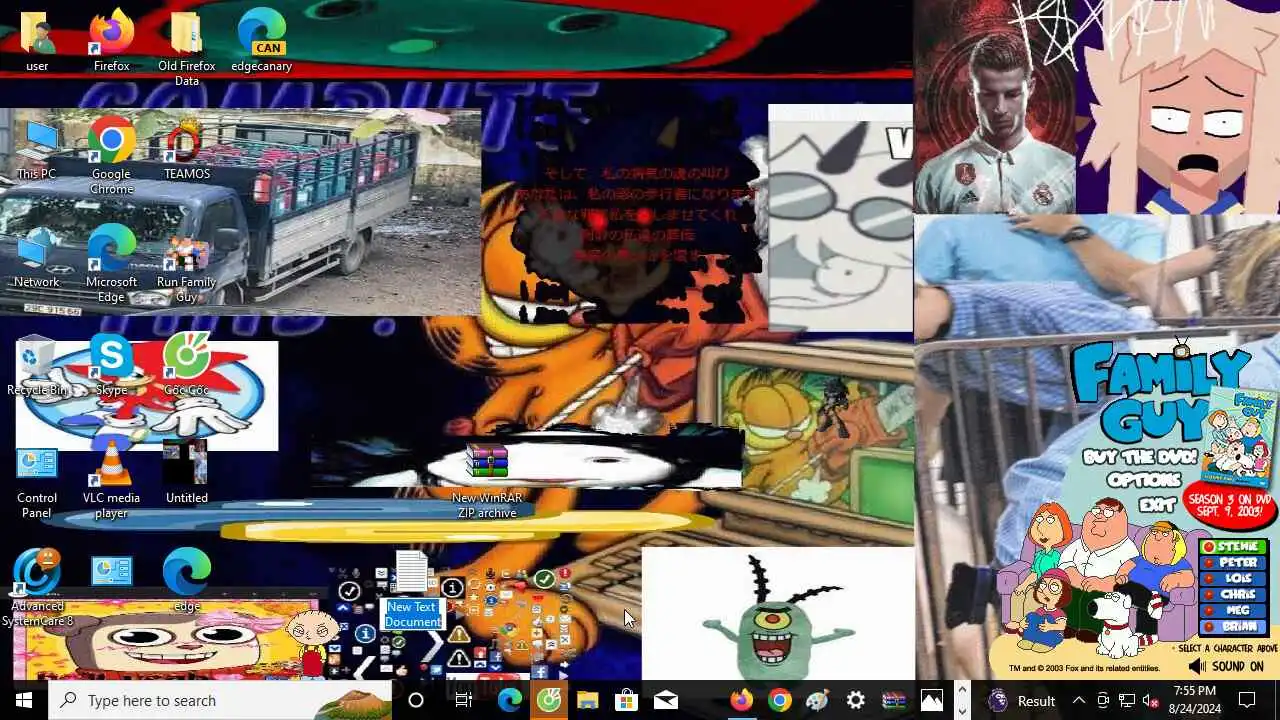The width and height of the screenshot is (1280, 720).
Task: Click BUY THE DVD! in Family Guy
Action: coord(1139,457)
